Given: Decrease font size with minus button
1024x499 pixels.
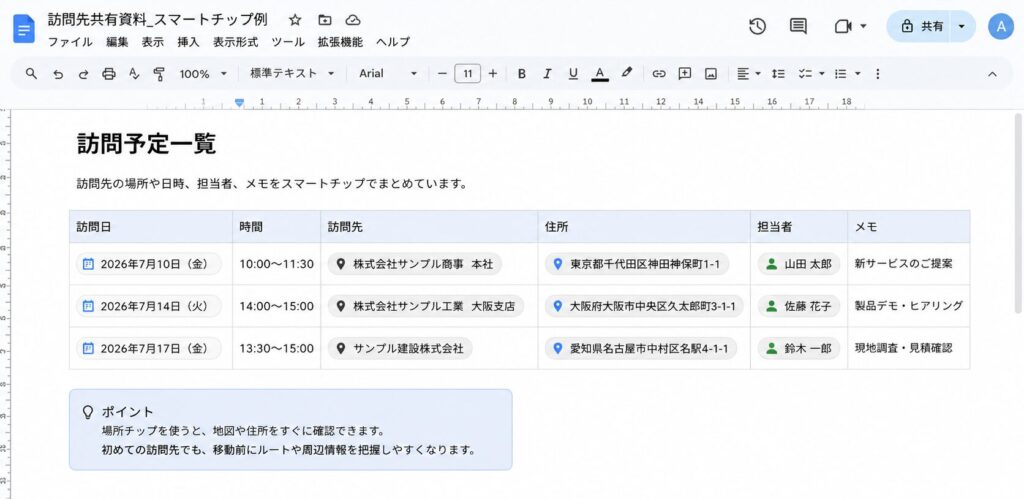Looking at the screenshot, I should click(442, 74).
